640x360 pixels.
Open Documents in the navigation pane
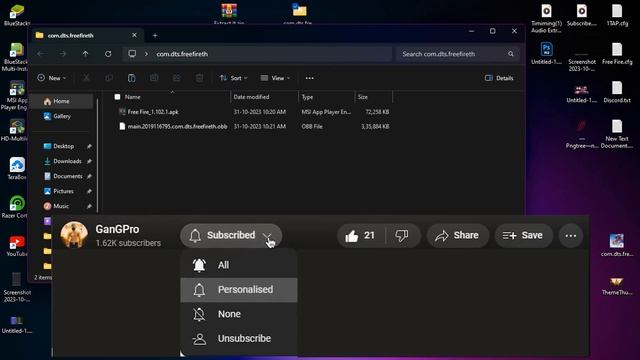(x=68, y=176)
